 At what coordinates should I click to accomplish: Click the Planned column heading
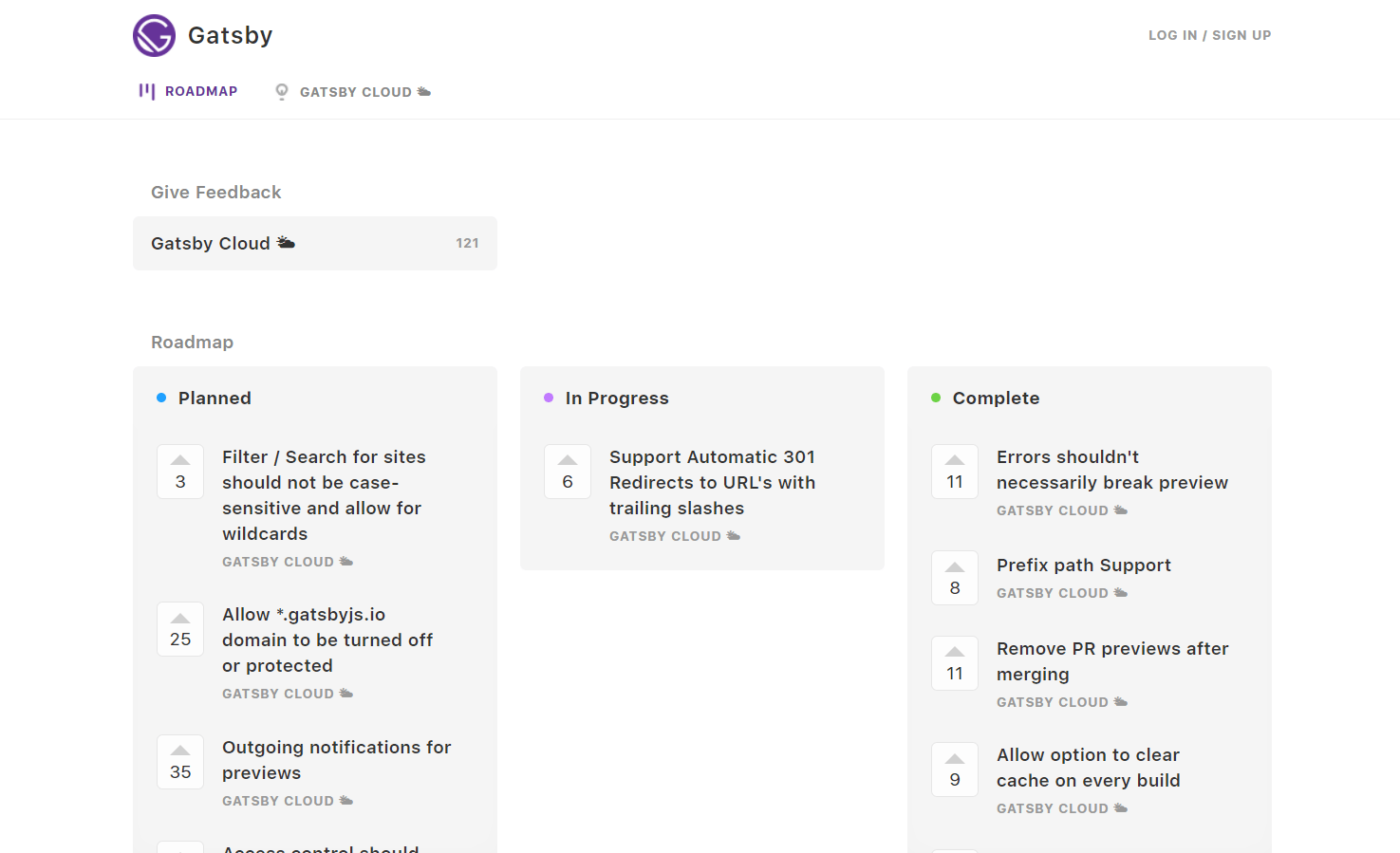click(x=215, y=399)
